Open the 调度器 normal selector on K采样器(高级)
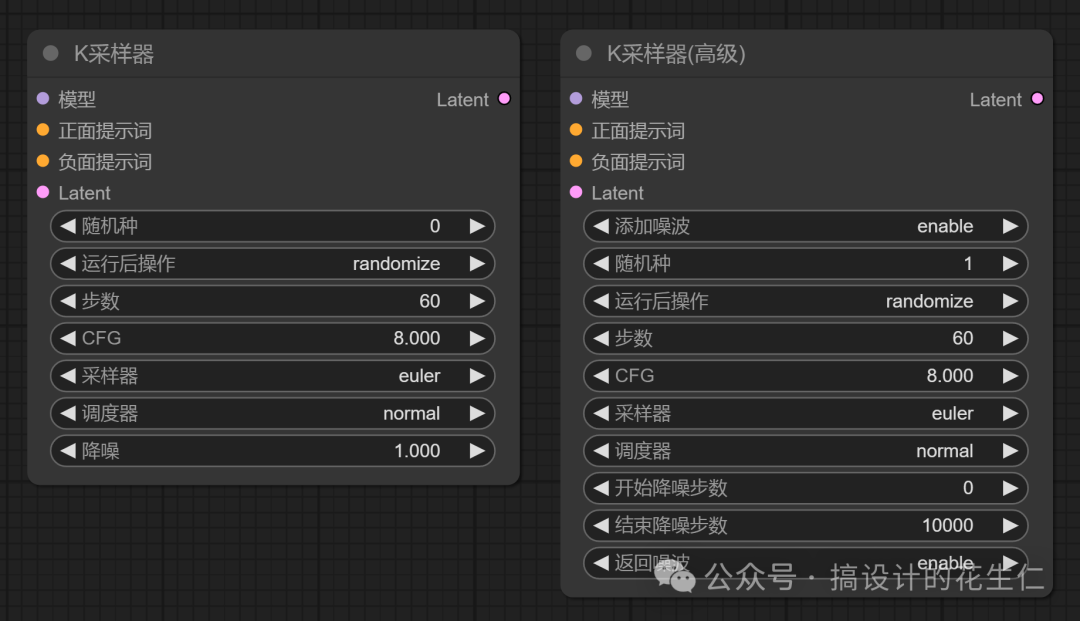This screenshot has height=621, width=1080. click(x=805, y=451)
